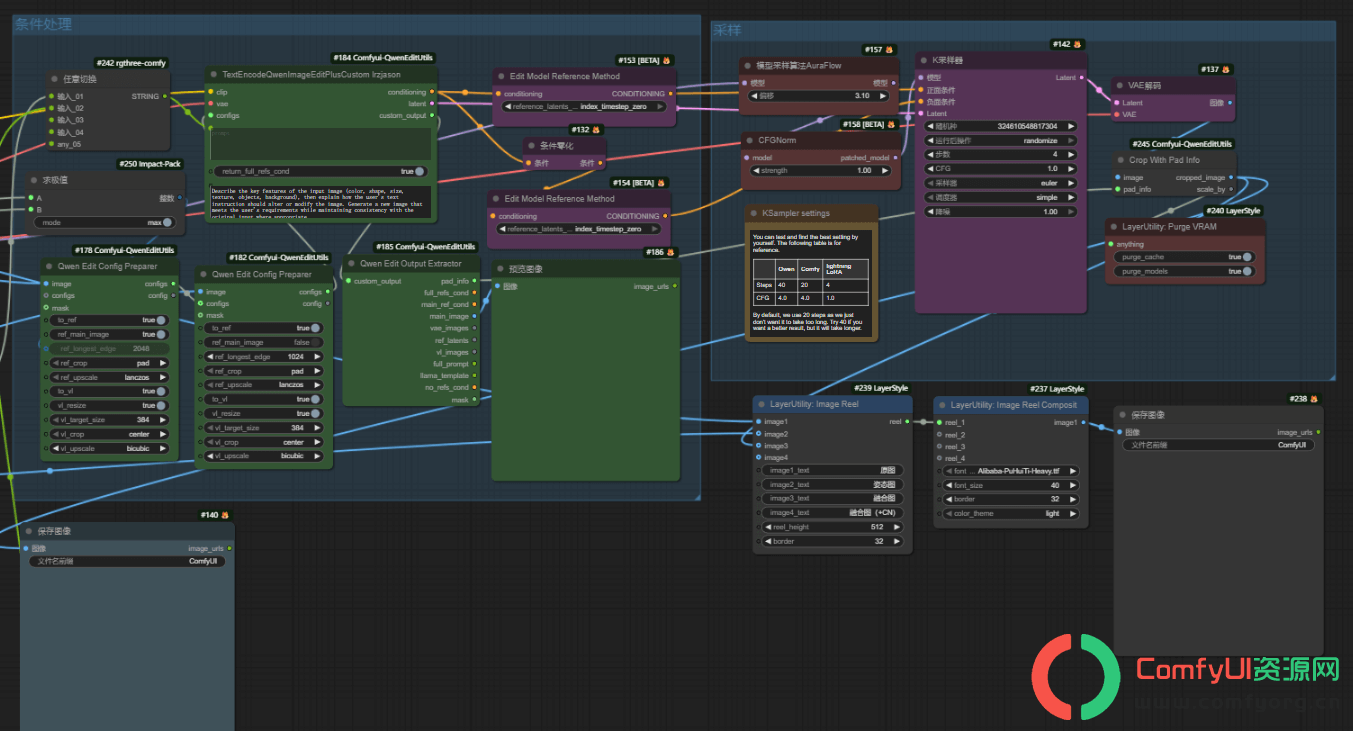The width and height of the screenshot is (1353, 731).
Task: Click the font_size 40 field
Action: [1011, 485]
